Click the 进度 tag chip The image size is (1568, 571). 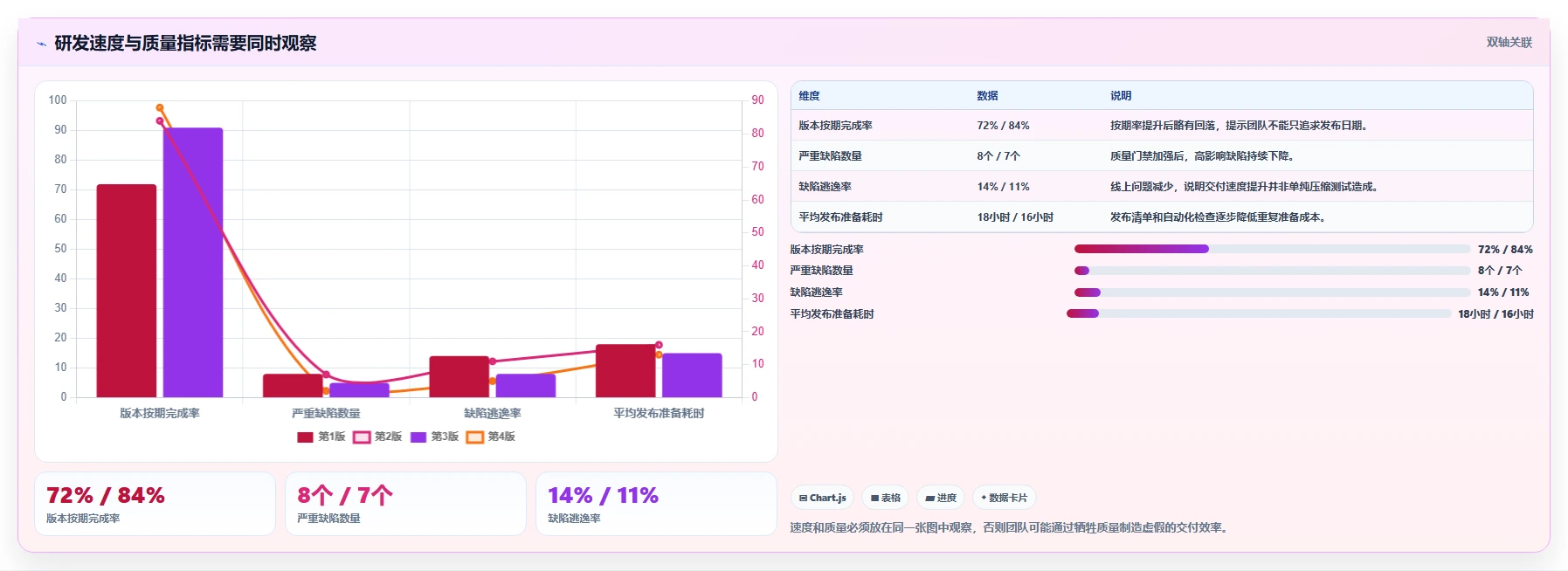click(x=941, y=498)
